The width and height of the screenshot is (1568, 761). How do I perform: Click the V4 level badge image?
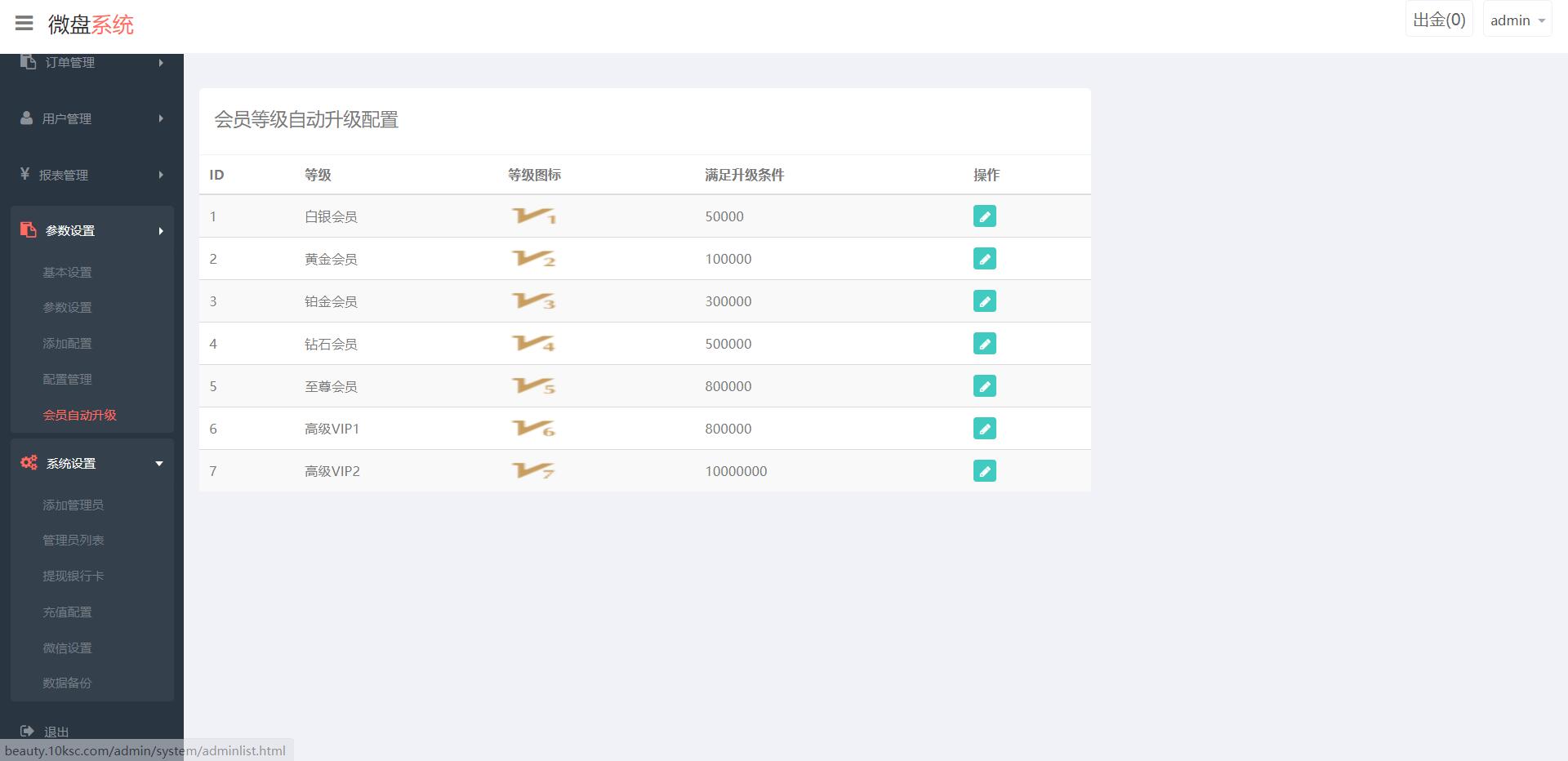pyautogui.click(x=534, y=344)
